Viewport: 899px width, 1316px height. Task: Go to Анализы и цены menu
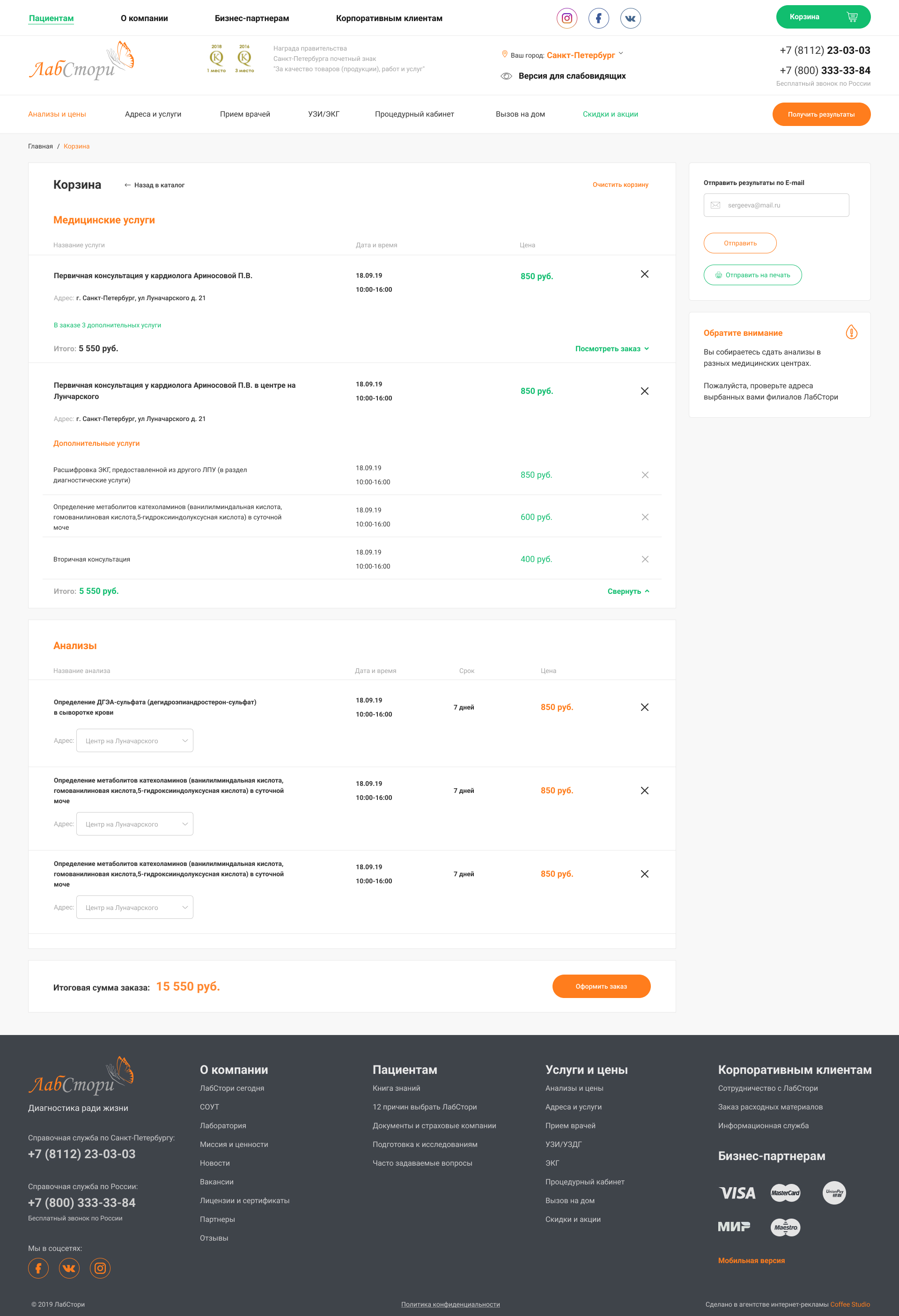[x=57, y=114]
